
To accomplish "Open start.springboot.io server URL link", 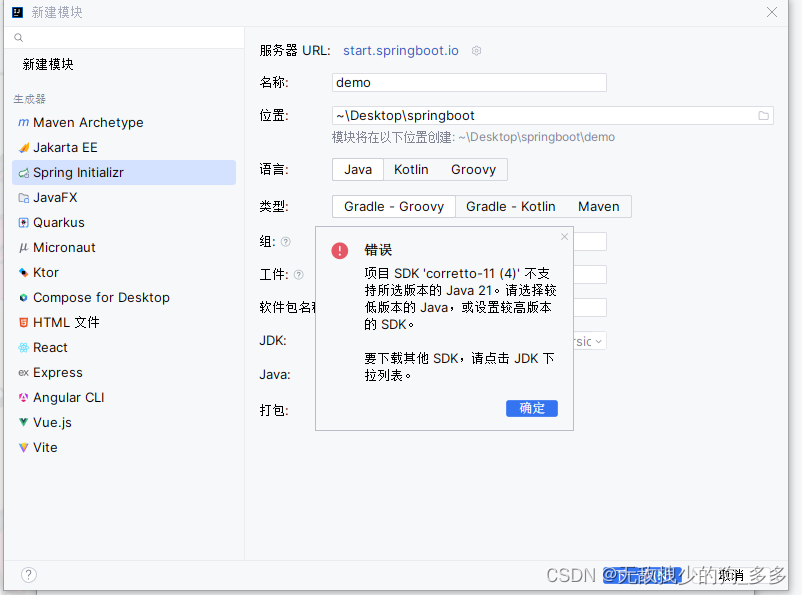I will click(400, 51).
